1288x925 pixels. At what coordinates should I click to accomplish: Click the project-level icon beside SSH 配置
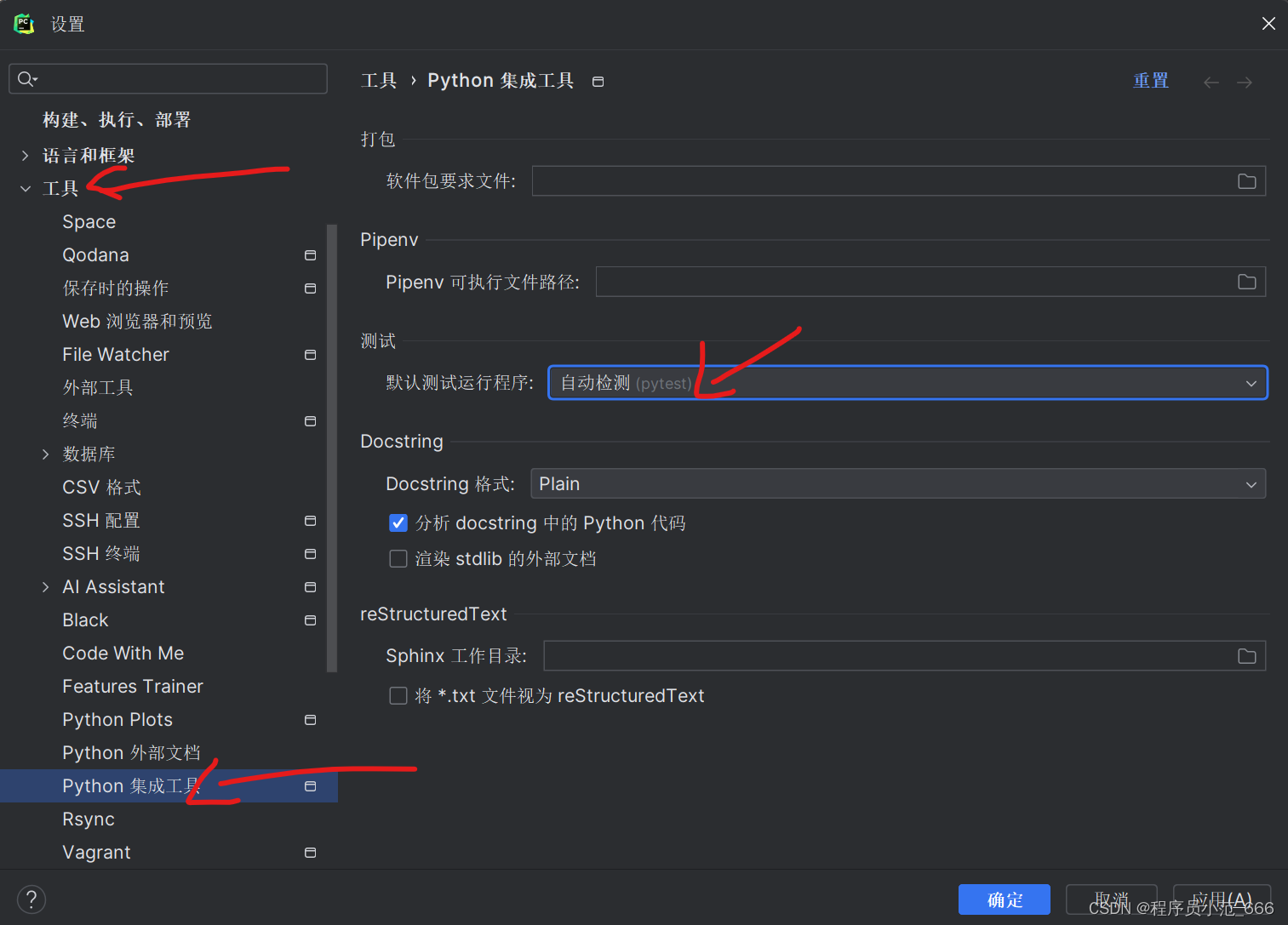310,521
